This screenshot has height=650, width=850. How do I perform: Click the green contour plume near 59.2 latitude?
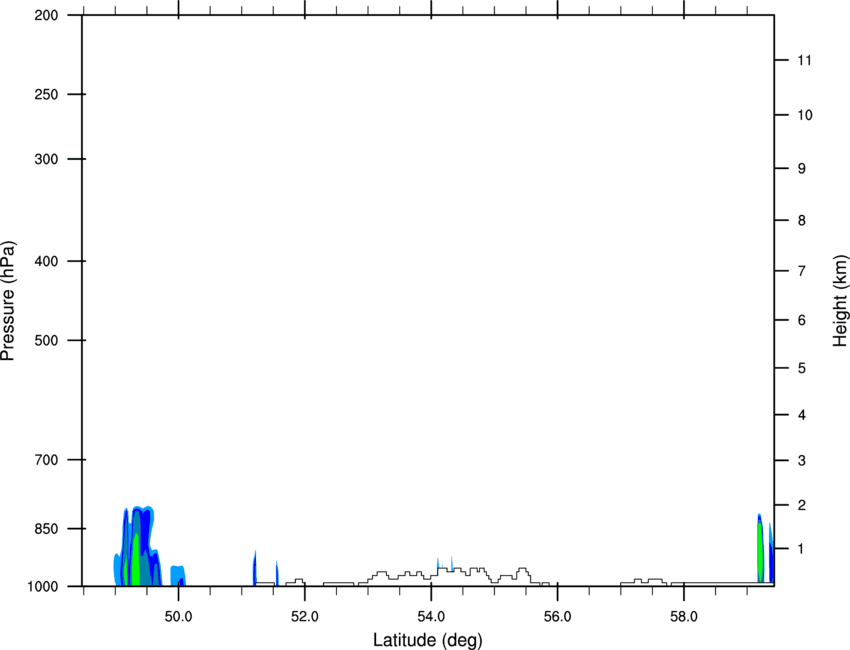760,549
